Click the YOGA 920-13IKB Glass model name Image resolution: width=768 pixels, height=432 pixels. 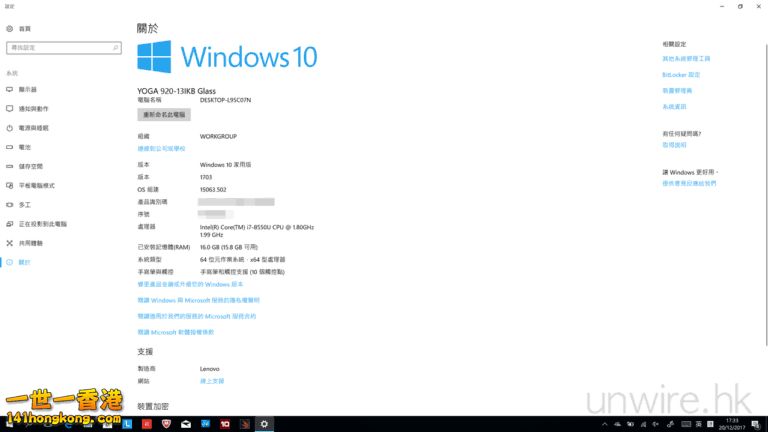click(x=176, y=91)
